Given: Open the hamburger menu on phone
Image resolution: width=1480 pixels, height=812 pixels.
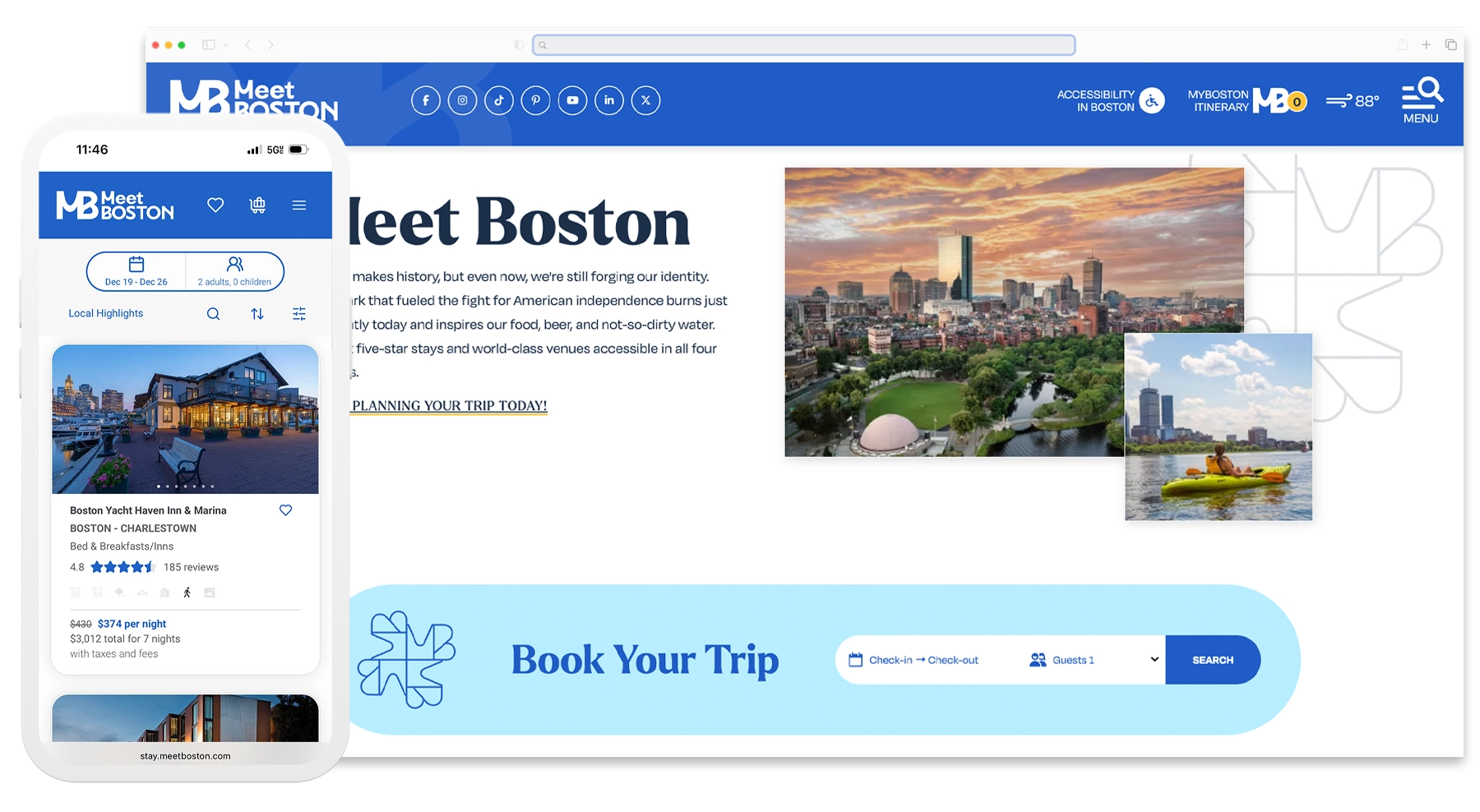Looking at the screenshot, I should 299,205.
